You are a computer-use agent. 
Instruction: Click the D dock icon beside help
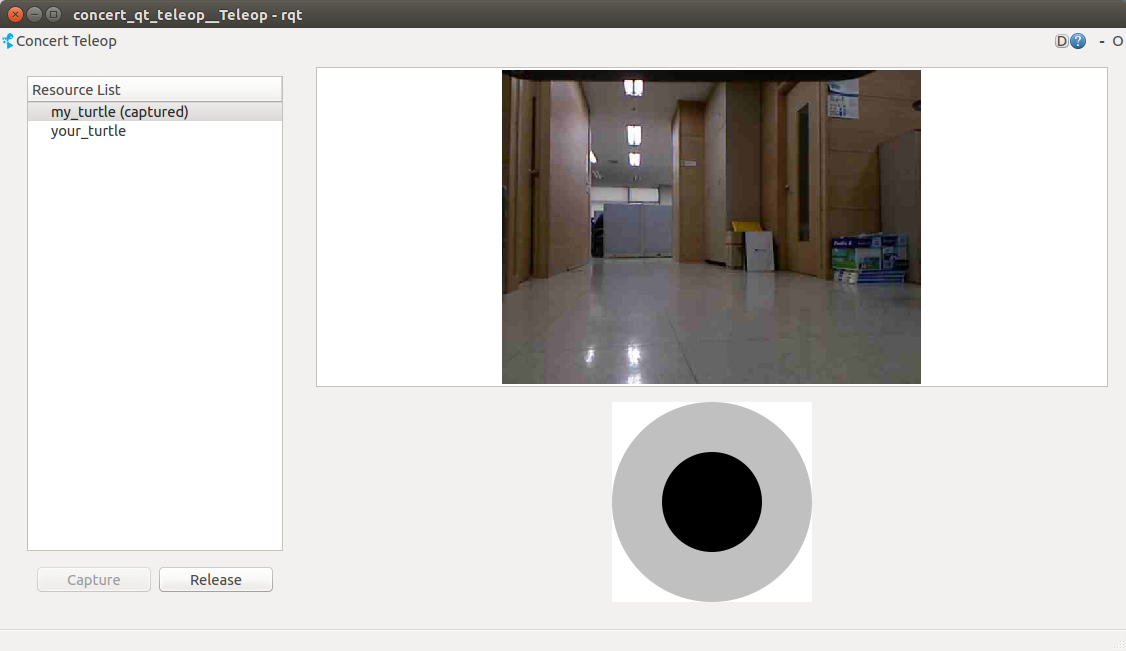click(x=1061, y=41)
